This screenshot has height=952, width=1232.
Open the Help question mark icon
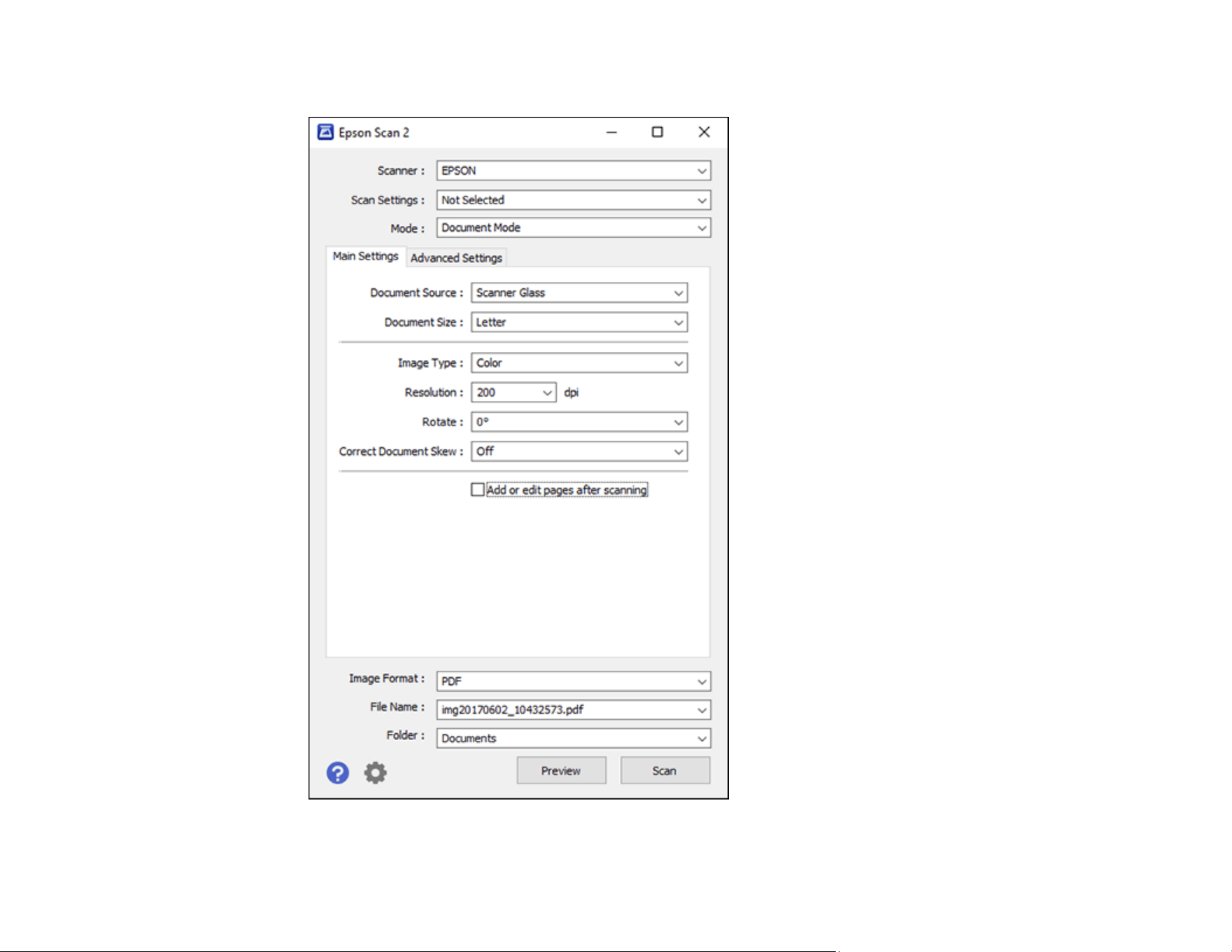point(338,773)
